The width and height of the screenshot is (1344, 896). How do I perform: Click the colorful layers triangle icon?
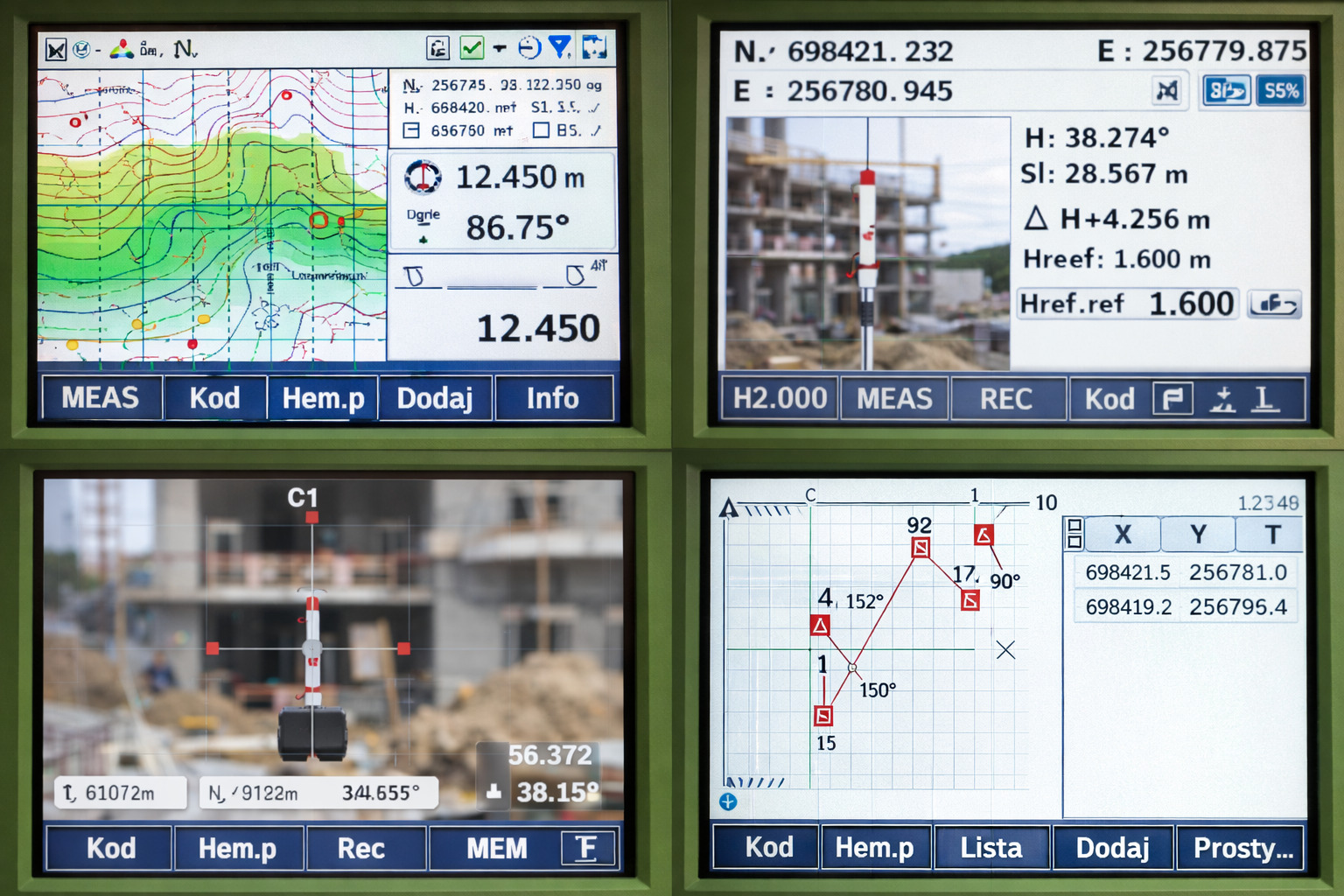122,49
